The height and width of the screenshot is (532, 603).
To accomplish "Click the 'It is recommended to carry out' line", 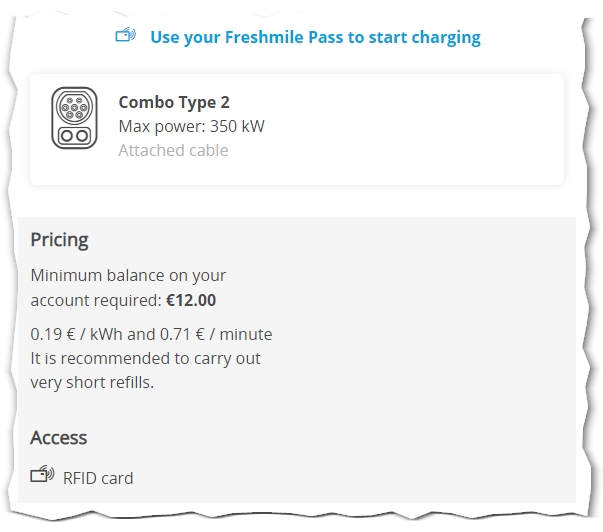I will coord(145,359).
